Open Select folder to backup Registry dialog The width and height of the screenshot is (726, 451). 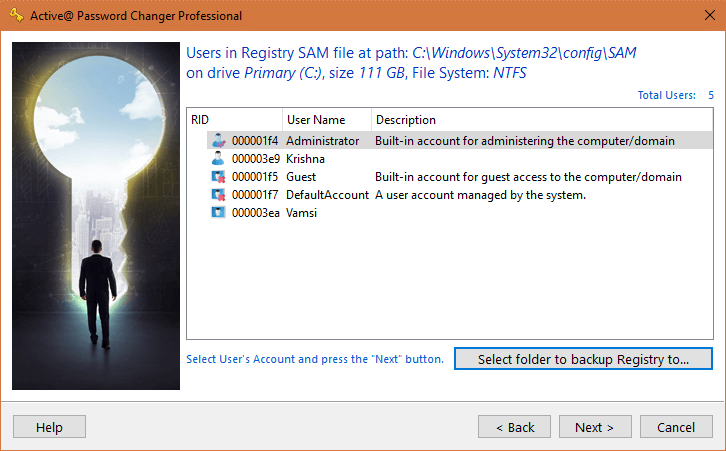(x=583, y=359)
